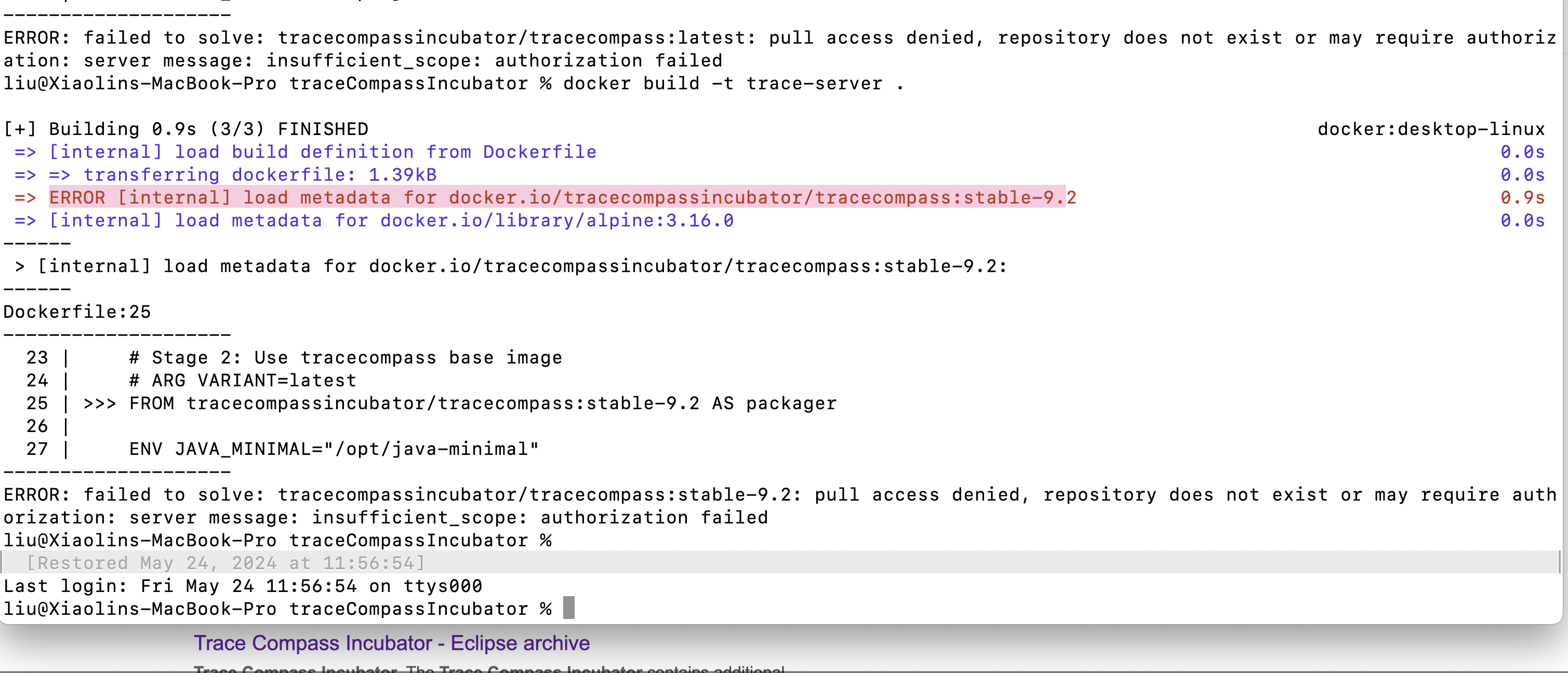Click the red 0.9s timing value

click(x=1522, y=197)
